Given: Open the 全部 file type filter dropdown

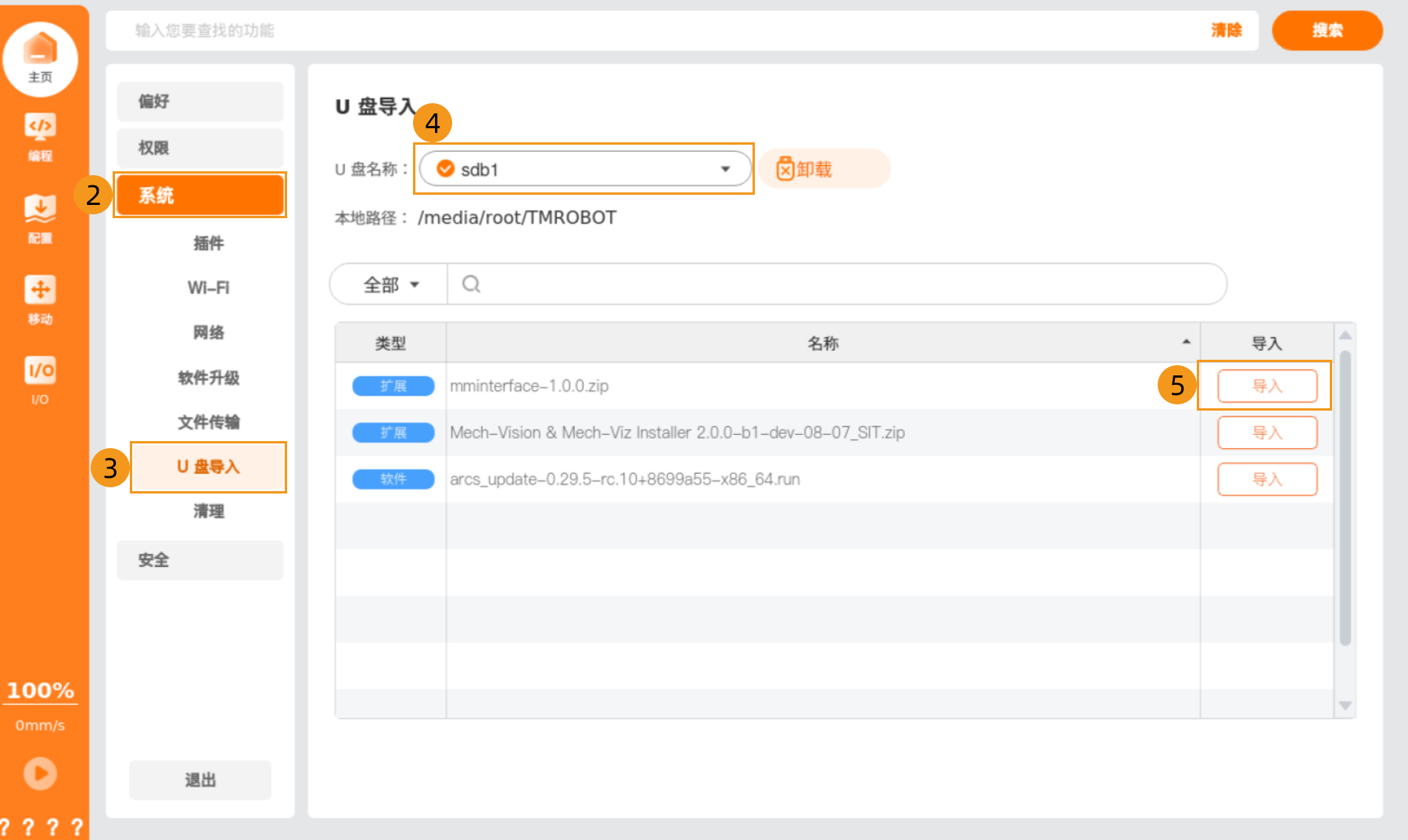Looking at the screenshot, I should pos(390,285).
